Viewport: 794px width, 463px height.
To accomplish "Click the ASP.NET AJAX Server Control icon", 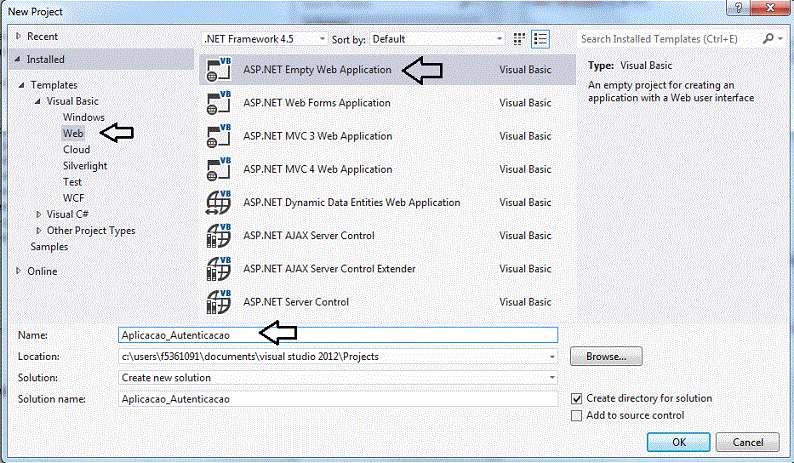I will 219,236.
